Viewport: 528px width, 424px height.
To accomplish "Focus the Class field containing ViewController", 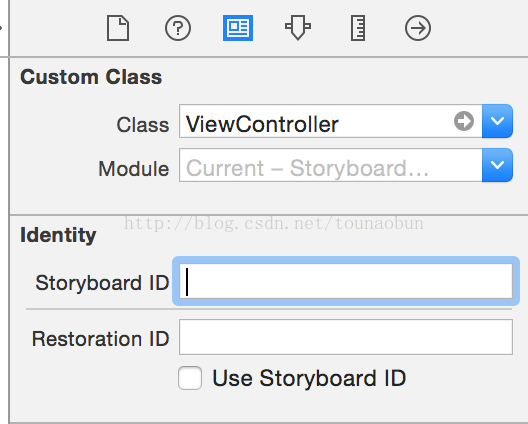I will (x=330, y=121).
